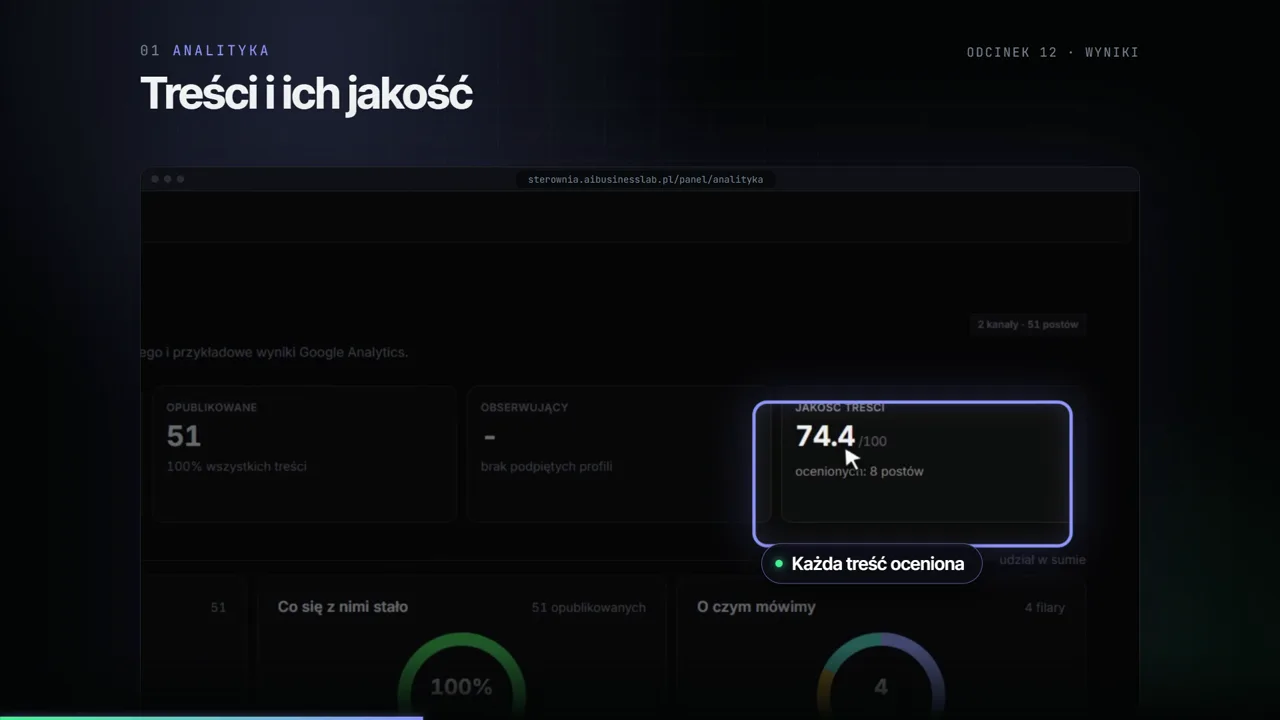This screenshot has width=1280, height=720.
Task: Click the "2 kanały · 51 postów" badge
Action: pyautogui.click(x=1028, y=324)
